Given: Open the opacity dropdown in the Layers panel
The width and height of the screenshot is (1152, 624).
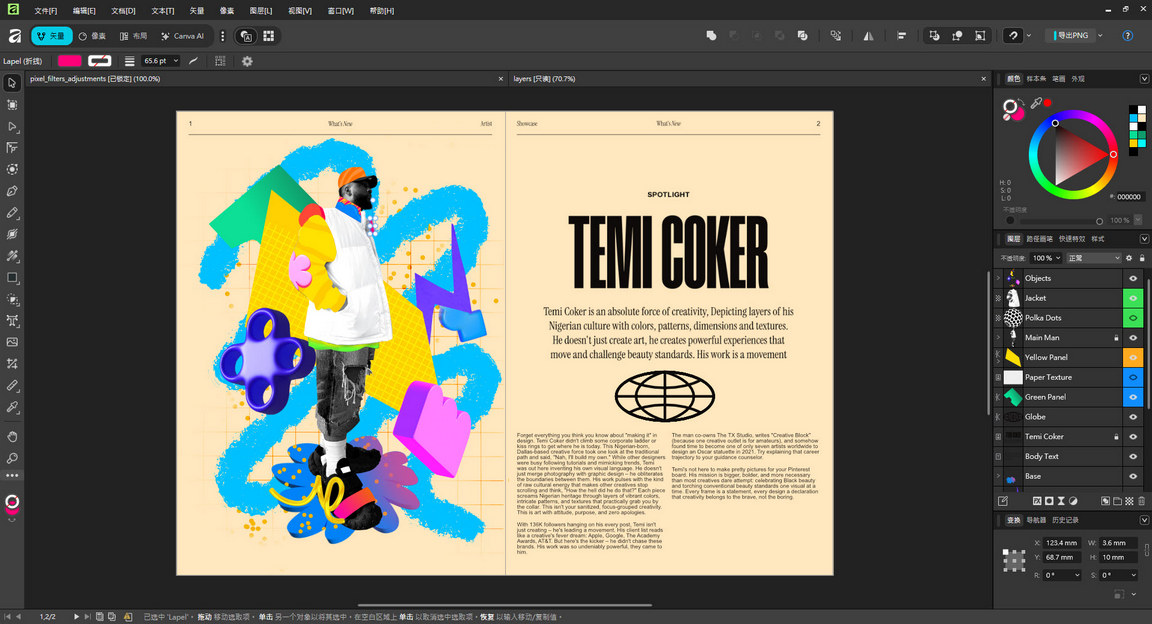Looking at the screenshot, I should pos(1045,257).
